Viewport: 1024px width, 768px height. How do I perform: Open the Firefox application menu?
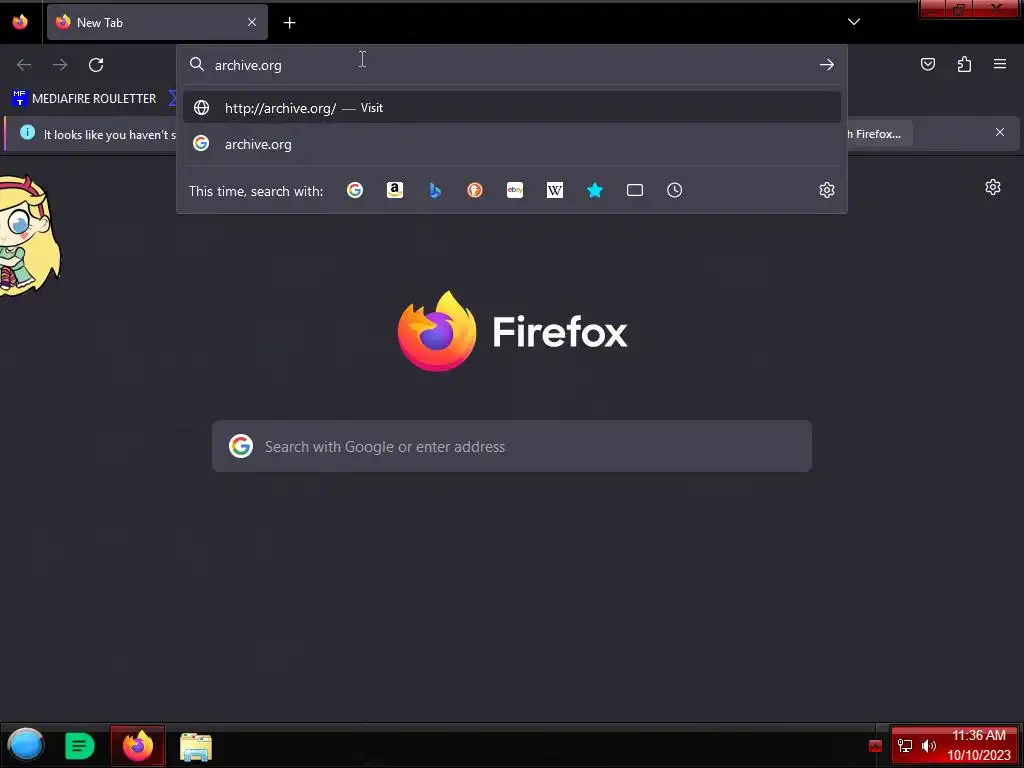coord(1000,64)
